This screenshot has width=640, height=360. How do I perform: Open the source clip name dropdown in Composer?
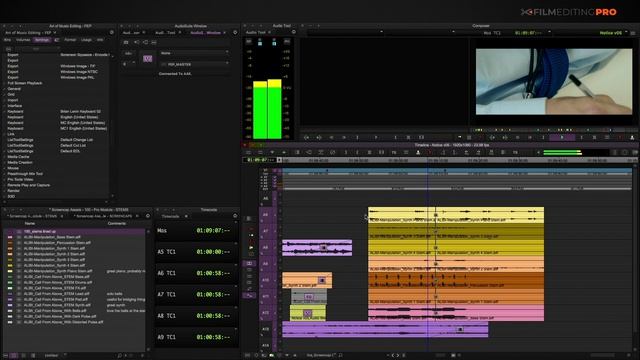345,32
